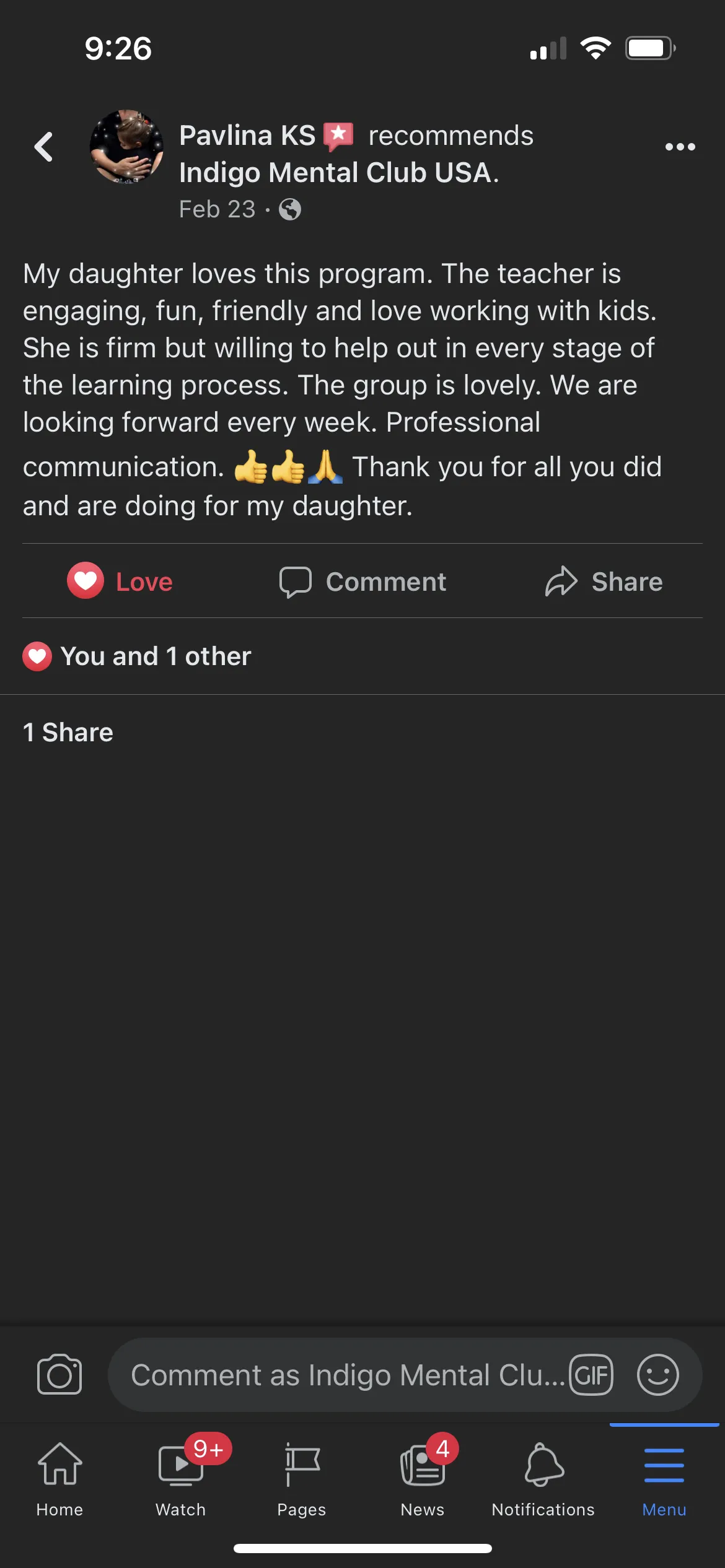Open the emoji smiley picker
The height and width of the screenshot is (1568, 725).
coord(658,1375)
